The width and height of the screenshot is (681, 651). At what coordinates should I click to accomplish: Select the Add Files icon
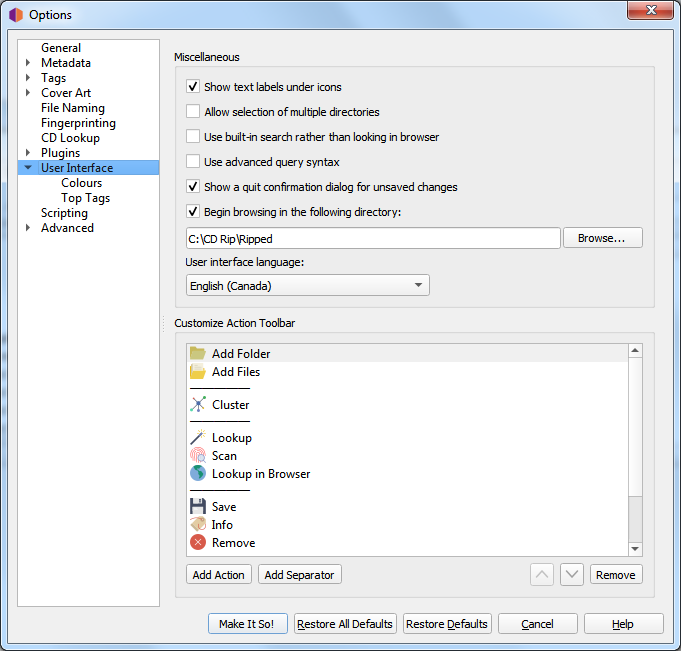coord(198,372)
